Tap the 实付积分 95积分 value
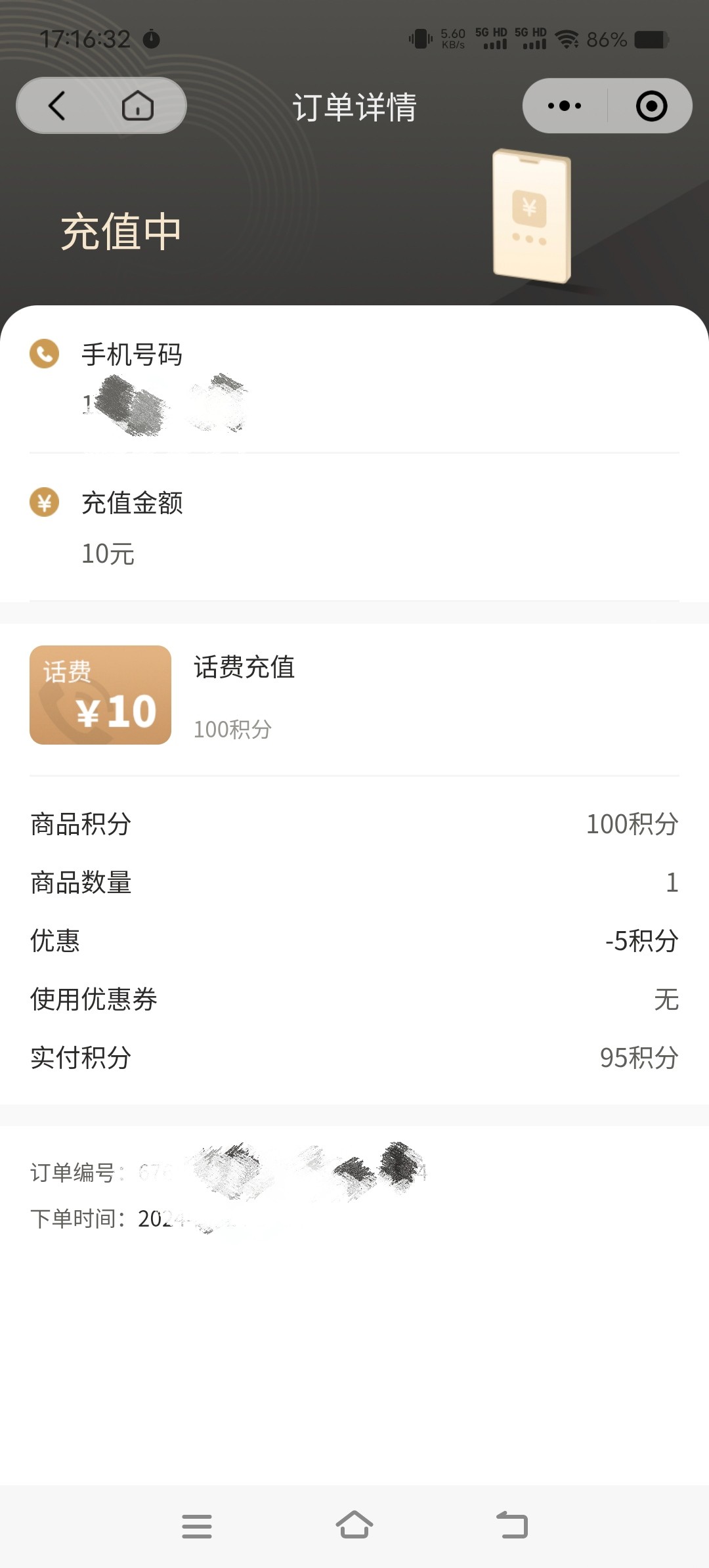709x1568 pixels. coord(639,1058)
